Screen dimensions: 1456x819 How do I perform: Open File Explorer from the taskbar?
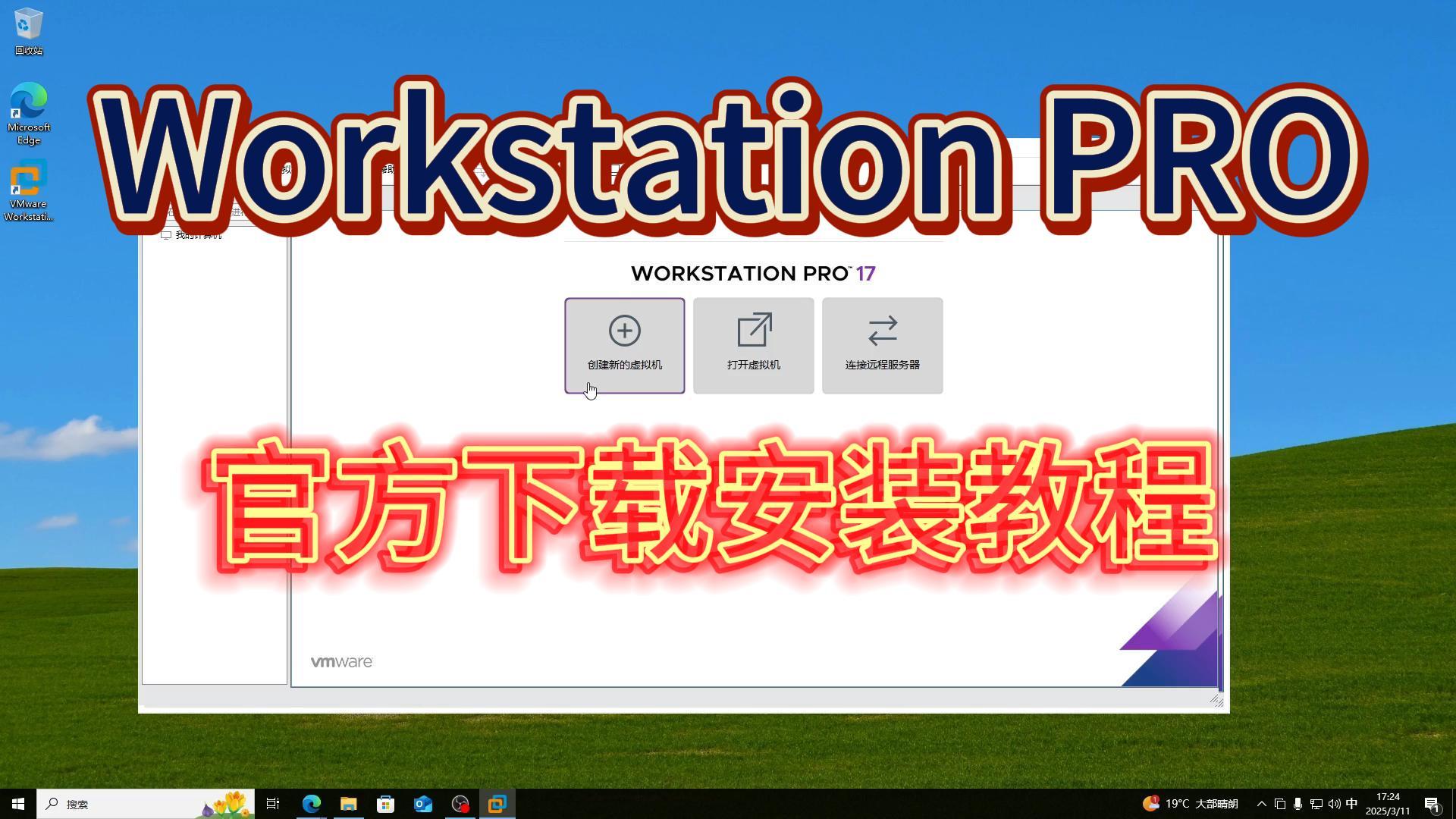click(x=349, y=804)
